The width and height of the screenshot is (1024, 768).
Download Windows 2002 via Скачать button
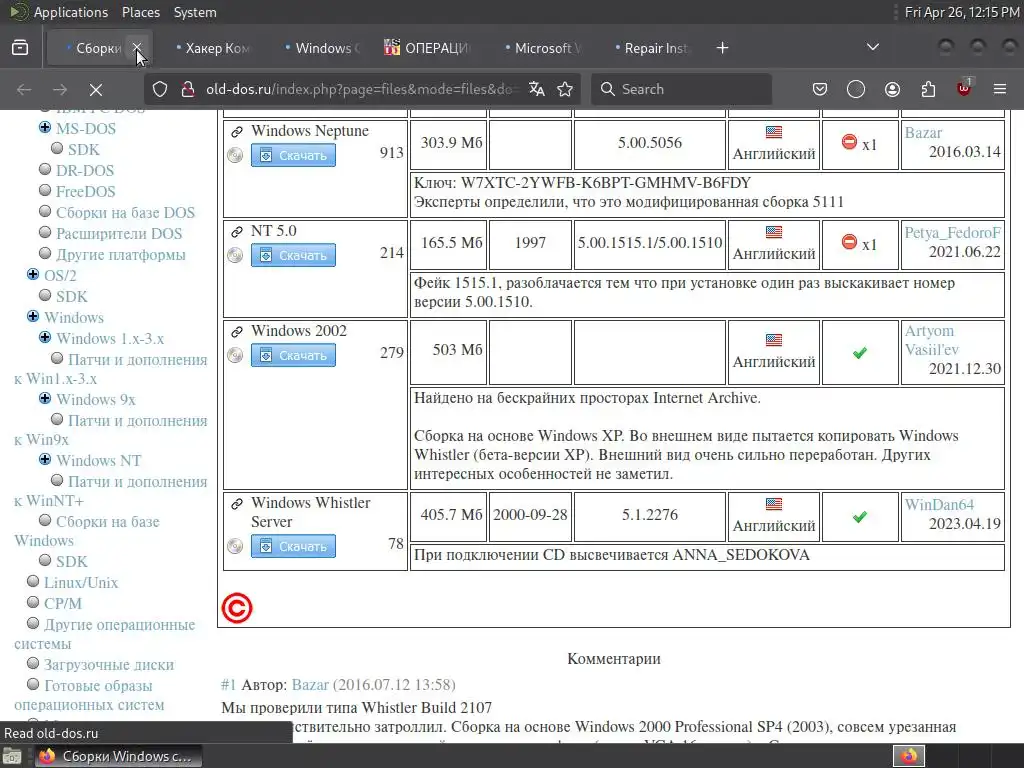293,355
